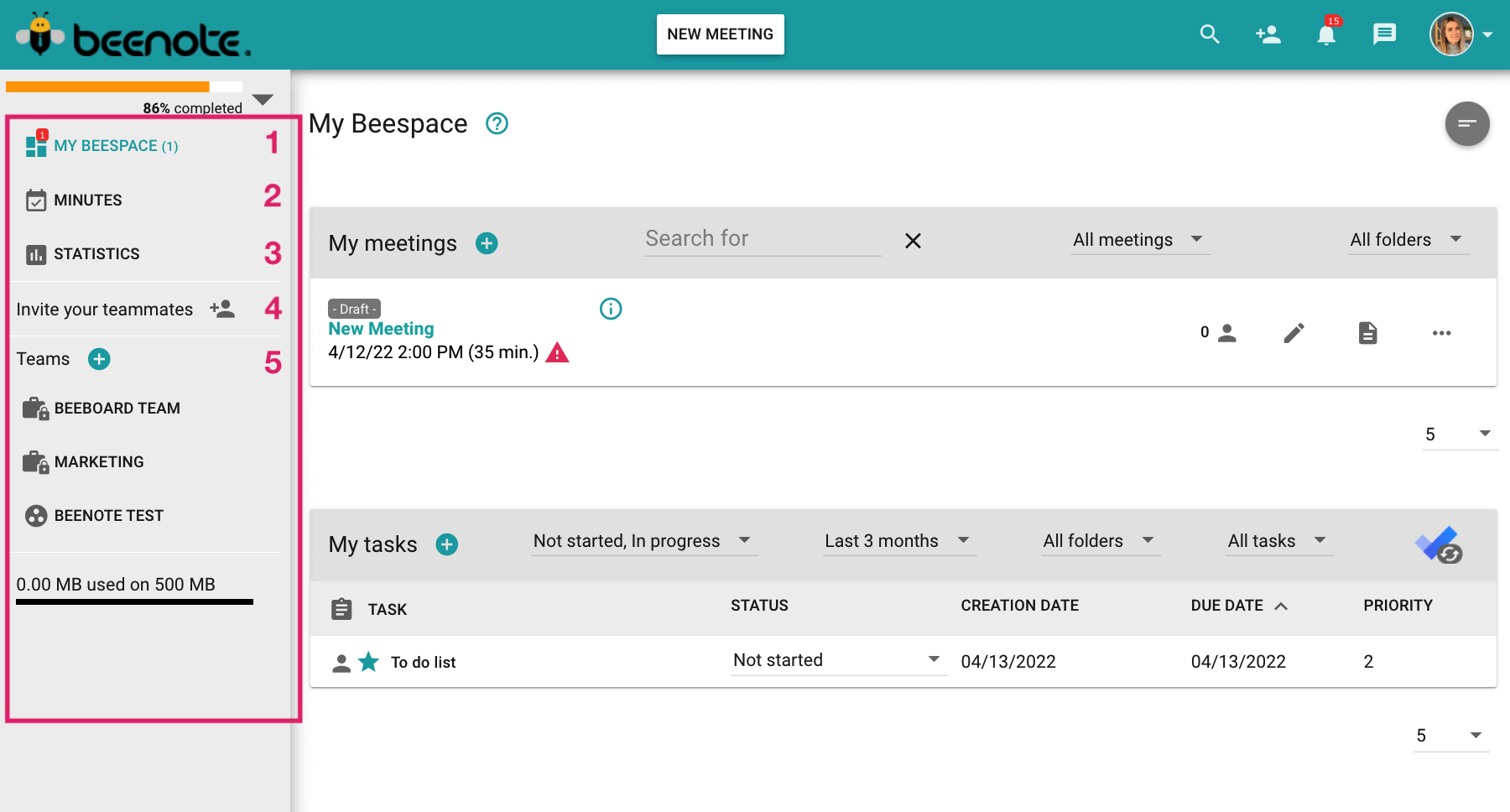Sort by STATUS column header
This screenshot has width=1510, height=812.
point(759,606)
